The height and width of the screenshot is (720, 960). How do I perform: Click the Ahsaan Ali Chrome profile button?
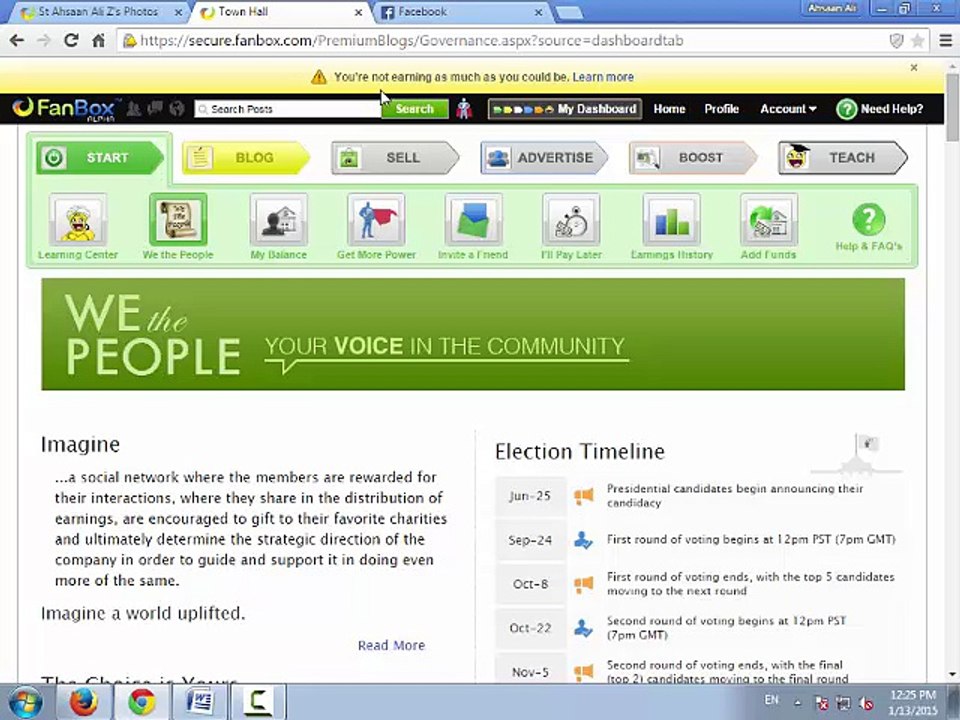(x=832, y=9)
